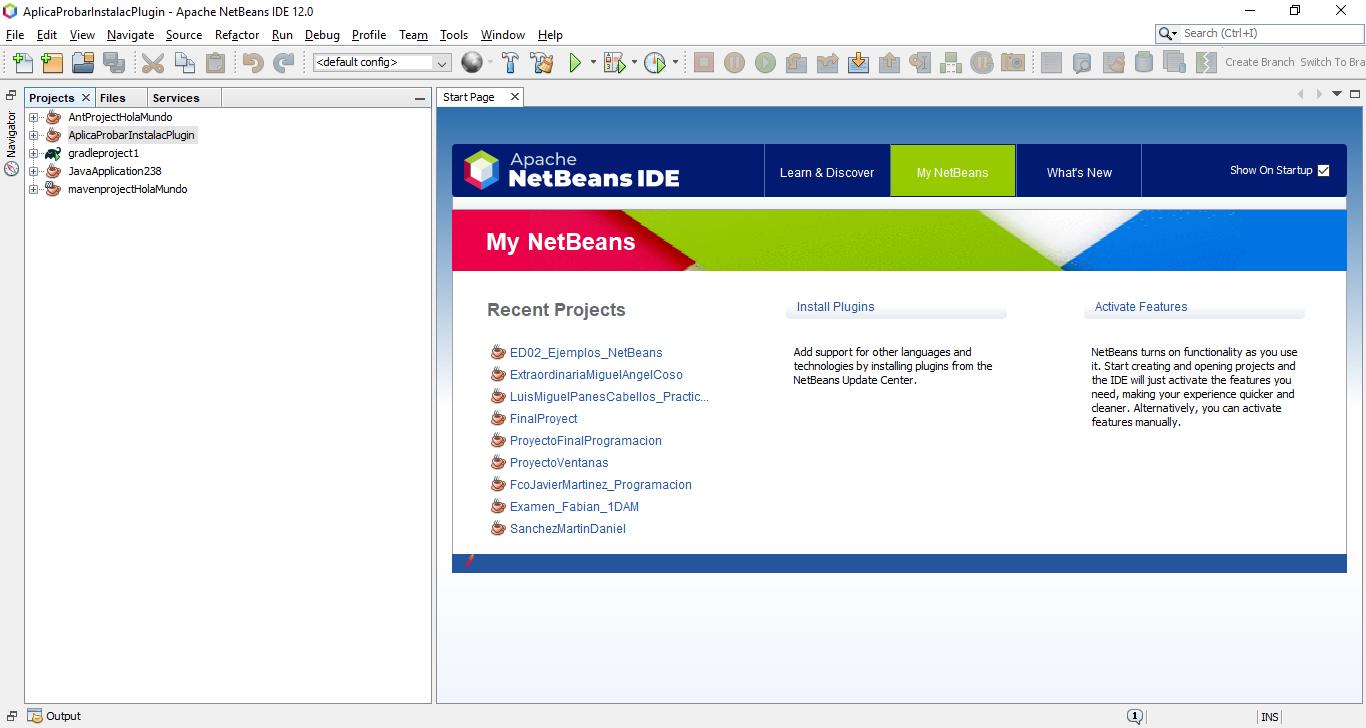
Task: Expand the mavenprojectHolaMundo project node
Action: coord(33,189)
